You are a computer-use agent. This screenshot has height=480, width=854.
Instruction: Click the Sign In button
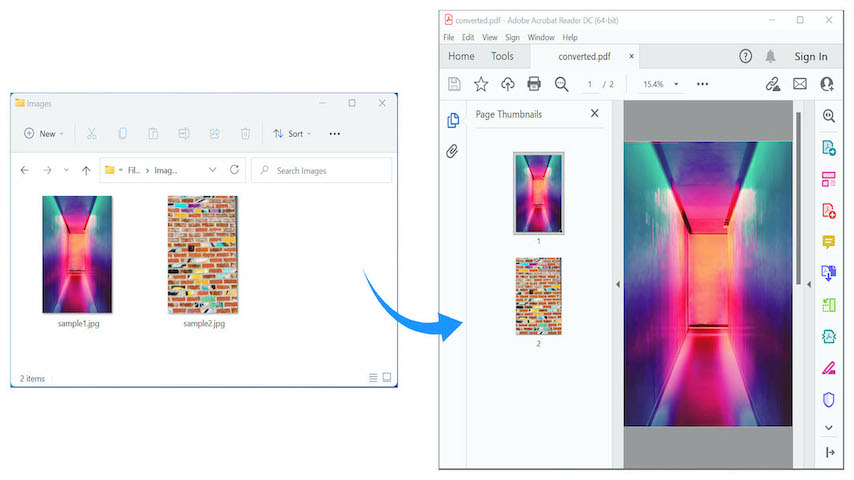point(811,57)
